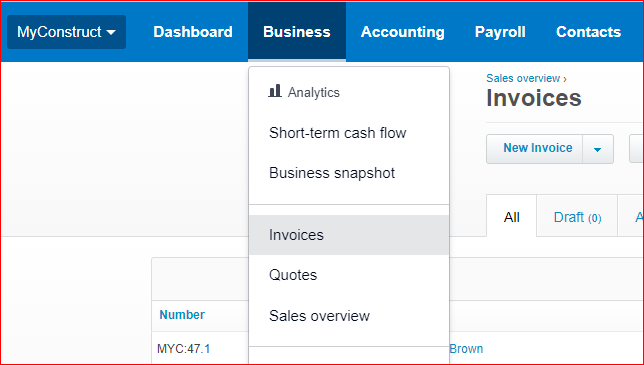Go to the Dashboard menu
The height and width of the screenshot is (365, 644).
point(193,32)
